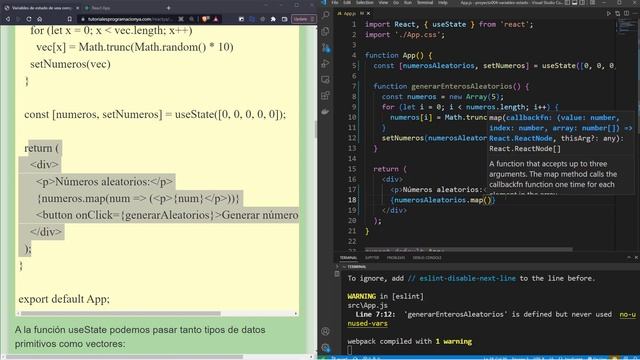The height and width of the screenshot is (360, 640).
Task: Open the Source Control view
Action: pos(325,48)
